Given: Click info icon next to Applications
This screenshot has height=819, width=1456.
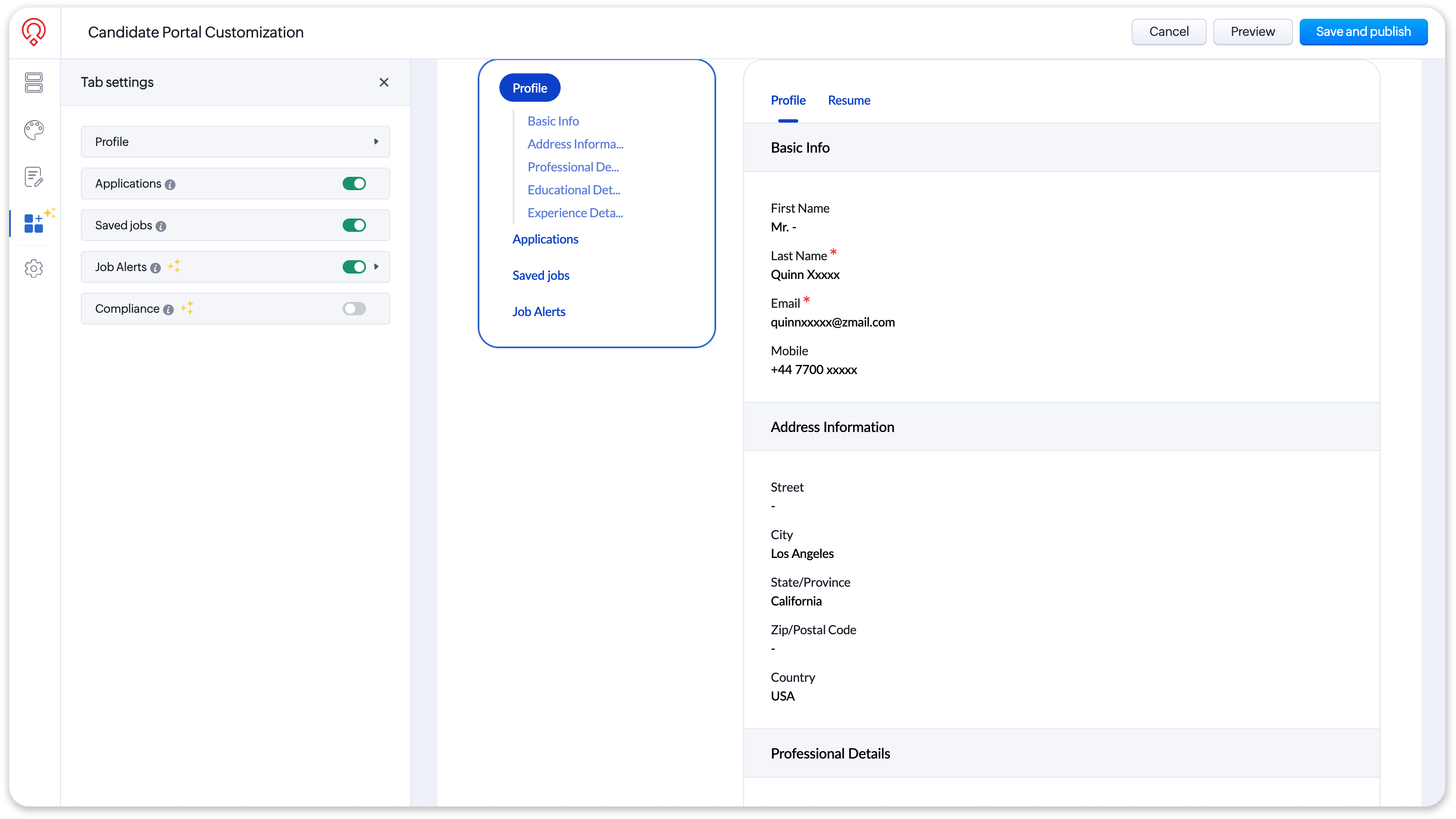Looking at the screenshot, I should click(x=170, y=184).
